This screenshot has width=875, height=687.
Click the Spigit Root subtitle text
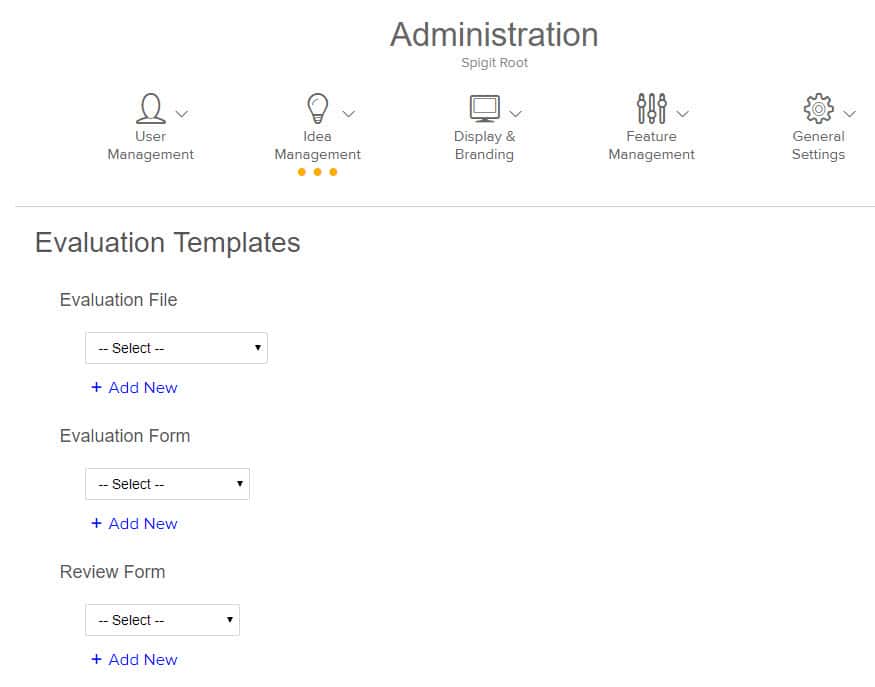coord(494,63)
